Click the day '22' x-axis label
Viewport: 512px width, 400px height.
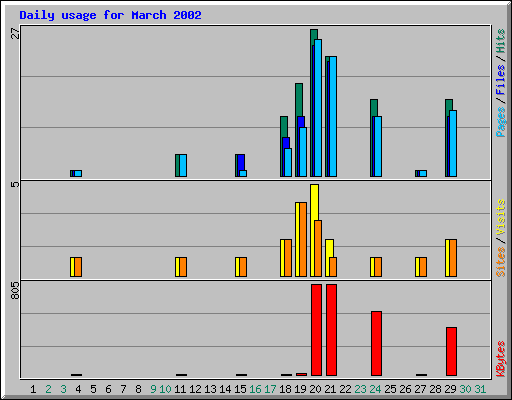coord(345,389)
